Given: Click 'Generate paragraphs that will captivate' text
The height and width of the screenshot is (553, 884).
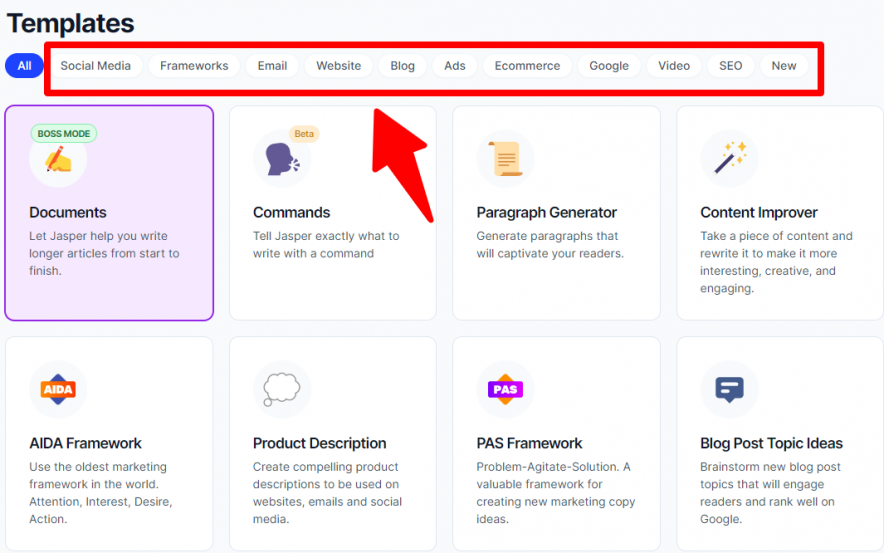Looking at the screenshot, I should (x=550, y=245).
